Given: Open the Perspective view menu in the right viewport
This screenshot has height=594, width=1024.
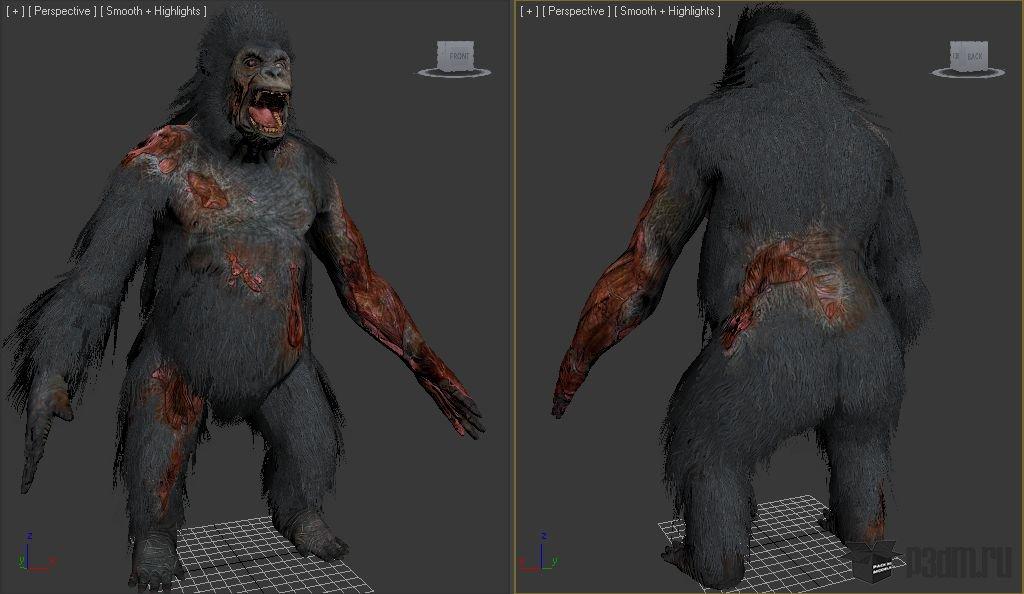Looking at the screenshot, I should (576, 11).
